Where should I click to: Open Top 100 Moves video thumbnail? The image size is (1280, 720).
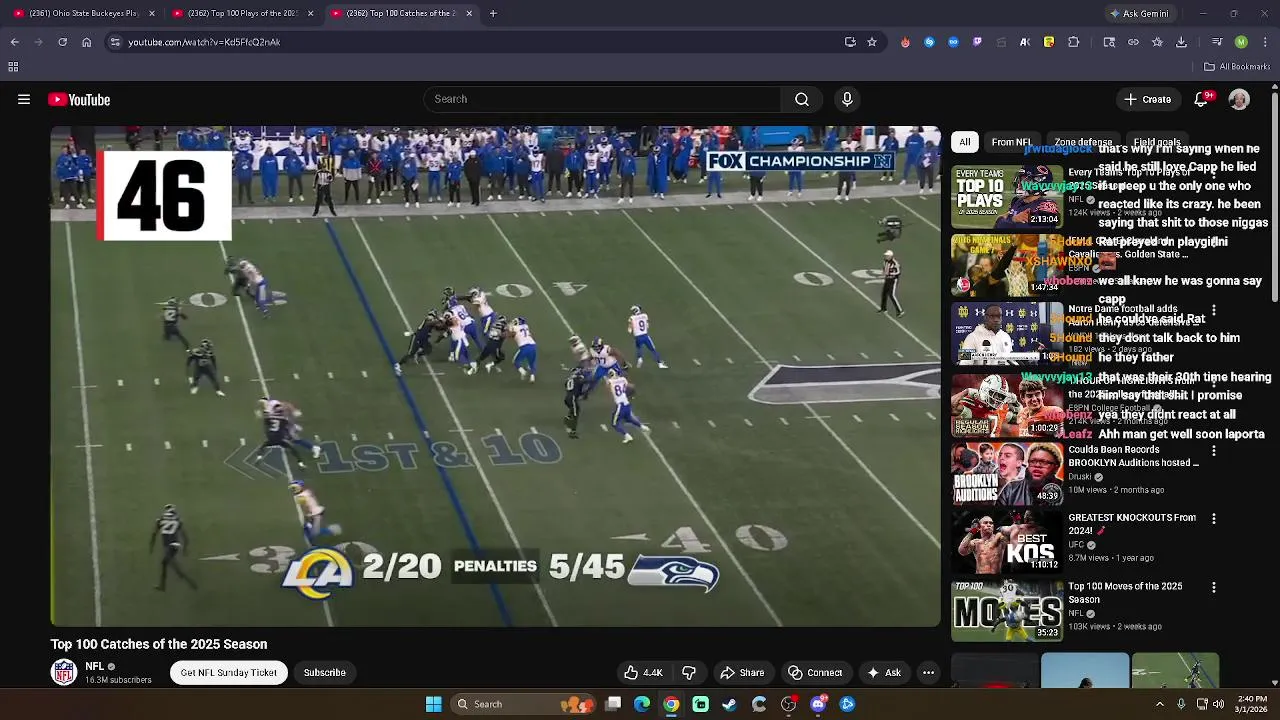(x=1007, y=611)
